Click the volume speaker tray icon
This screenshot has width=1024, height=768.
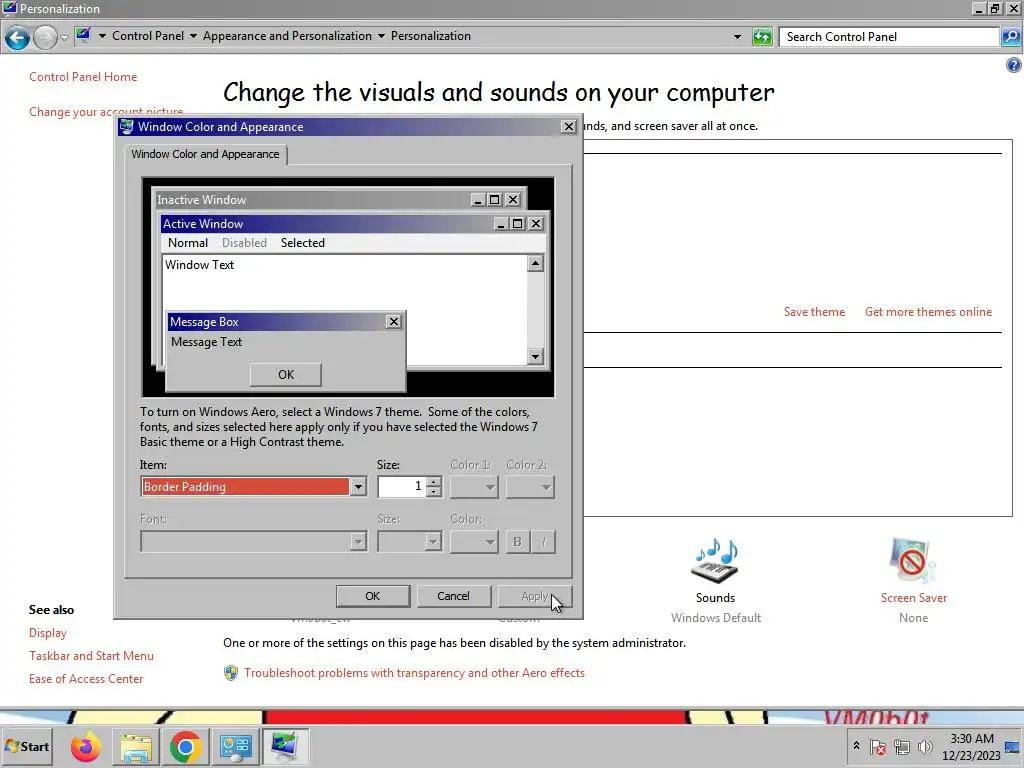pyautogui.click(x=925, y=747)
